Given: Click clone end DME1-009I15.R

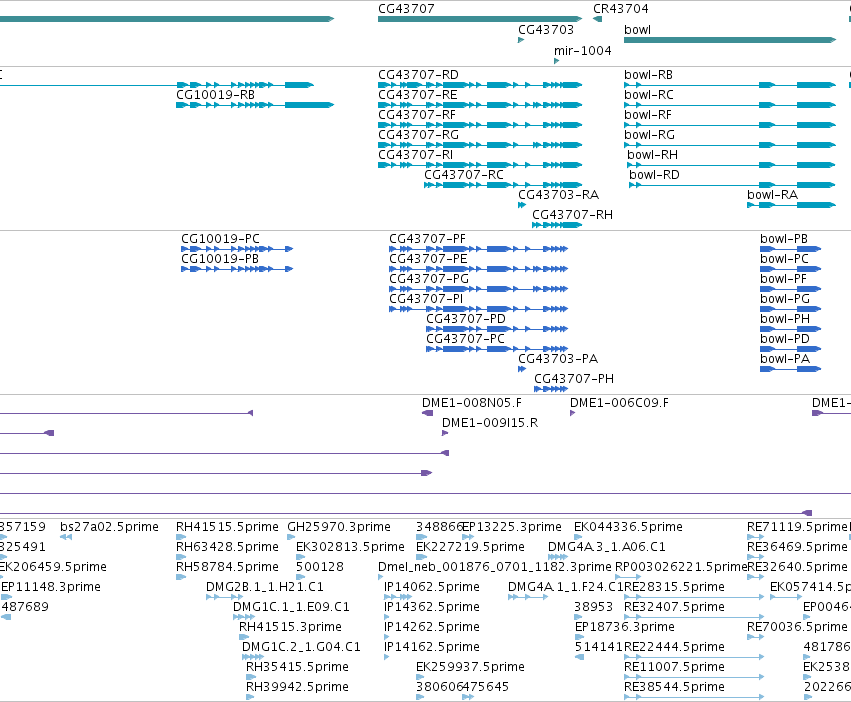Looking at the screenshot, I should (445, 433).
